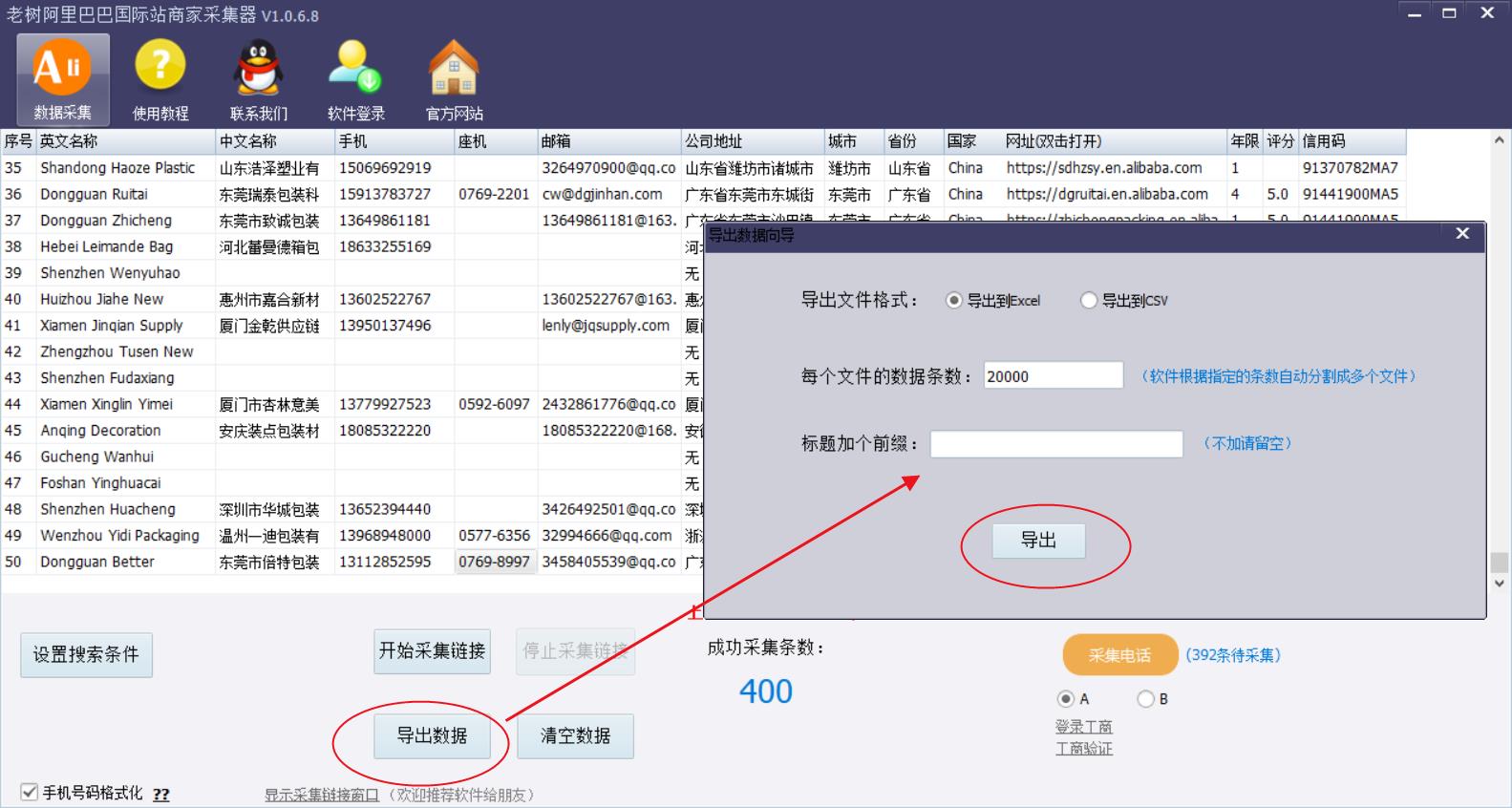This screenshot has height=808, width=1512.
Task: Open the 显示采集链接窗口 link
Action: (x=321, y=795)
